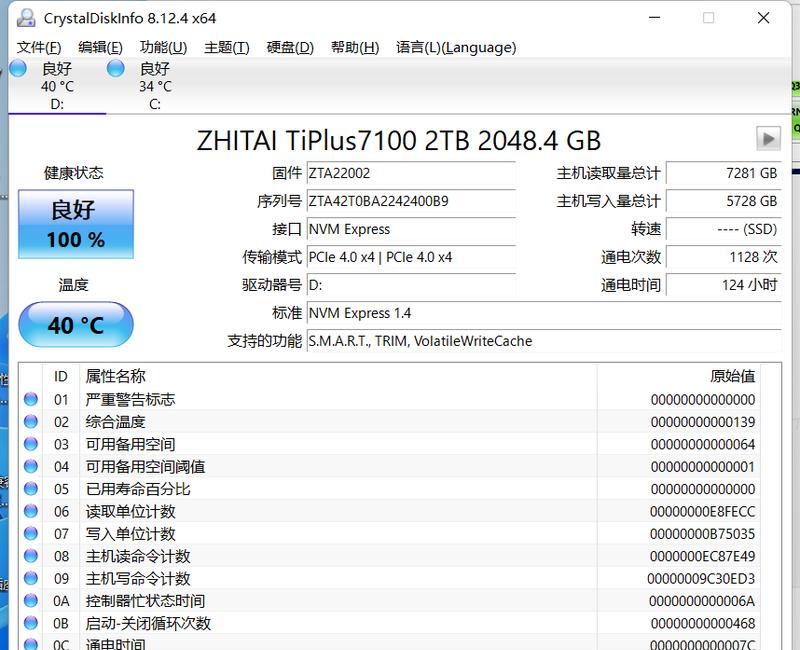The height and width of the screenshot is (650, 800).
Task: Open the 帮助(H) menu
Action: pyautogui.click(x=355, y=47)
